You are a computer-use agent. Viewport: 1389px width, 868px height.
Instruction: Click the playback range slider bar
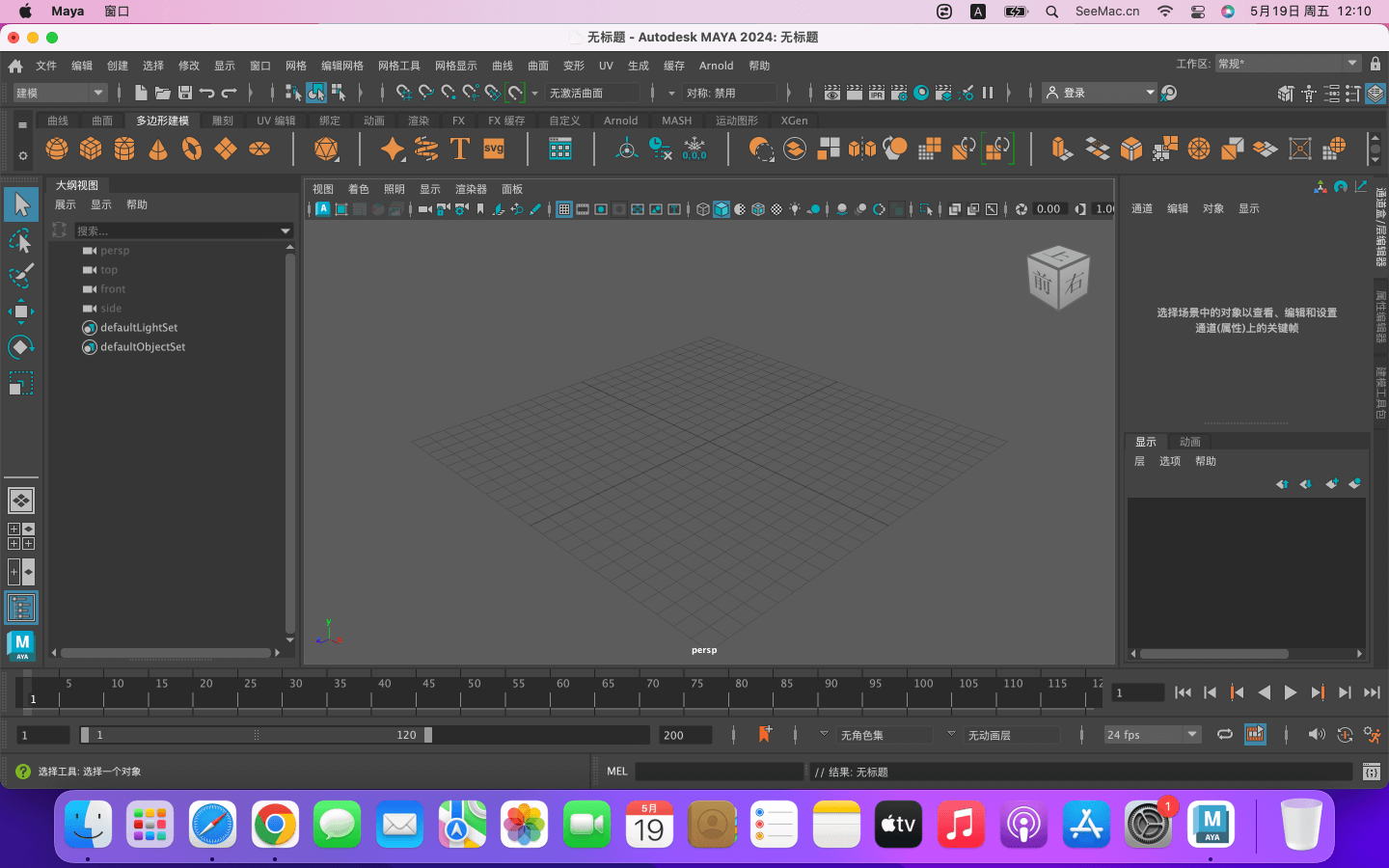click(257, 735)
